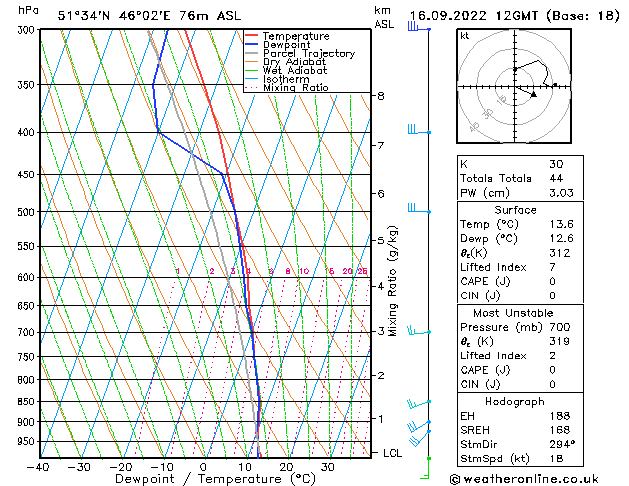
Task: Click the surface Temp value 13.6
Action: coord(562,224)
